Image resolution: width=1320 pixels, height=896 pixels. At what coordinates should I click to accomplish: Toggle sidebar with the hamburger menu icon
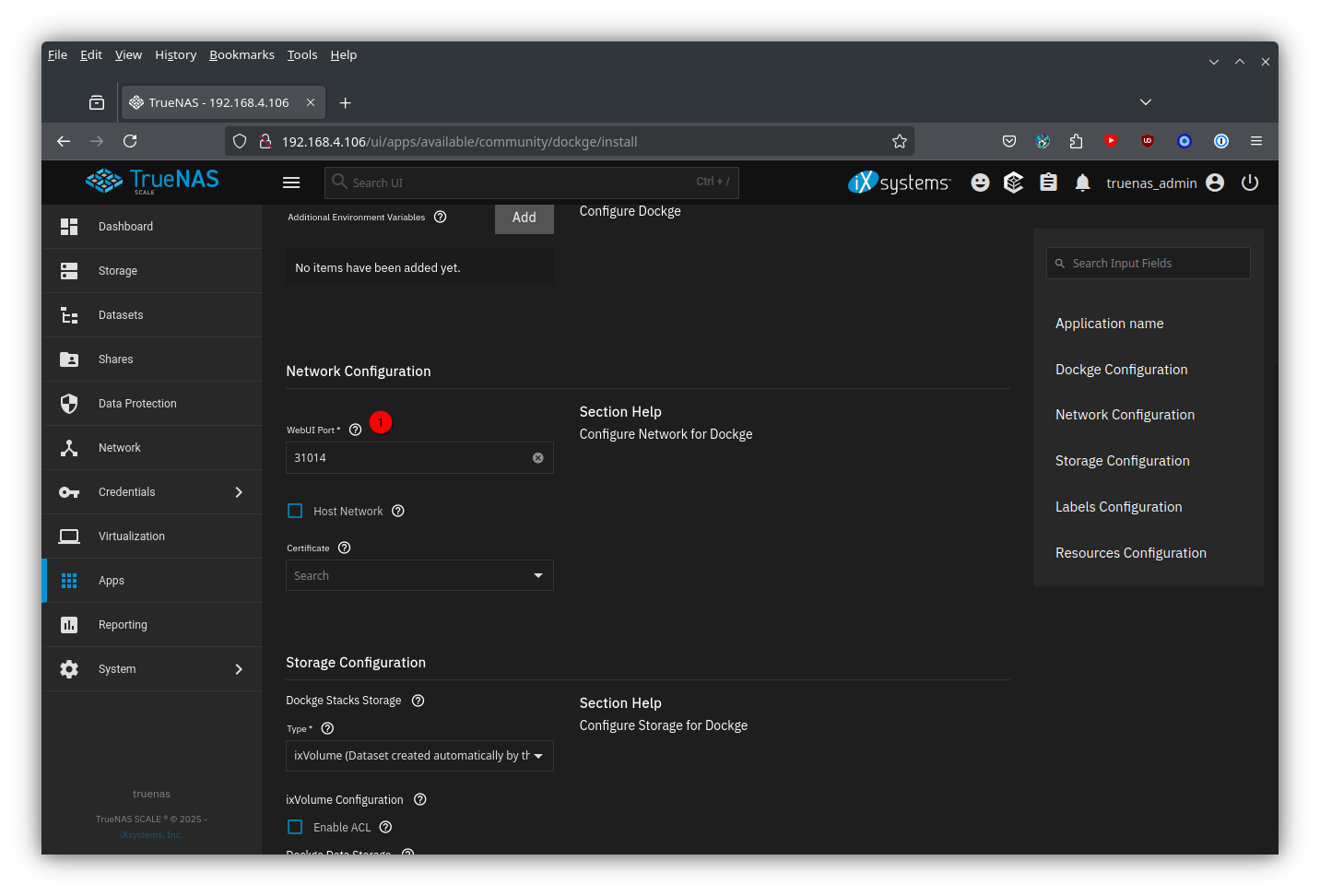click(291, 183)
